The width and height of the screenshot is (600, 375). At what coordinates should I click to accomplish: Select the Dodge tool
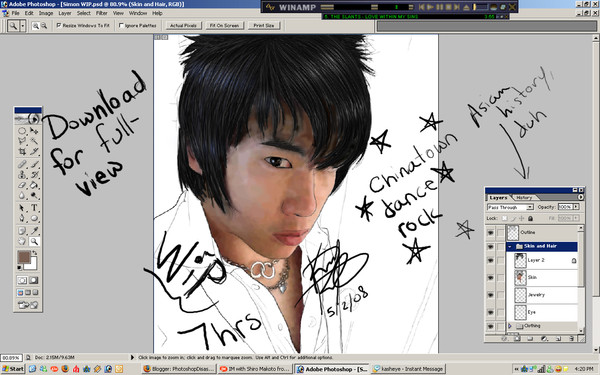point(34,196)
